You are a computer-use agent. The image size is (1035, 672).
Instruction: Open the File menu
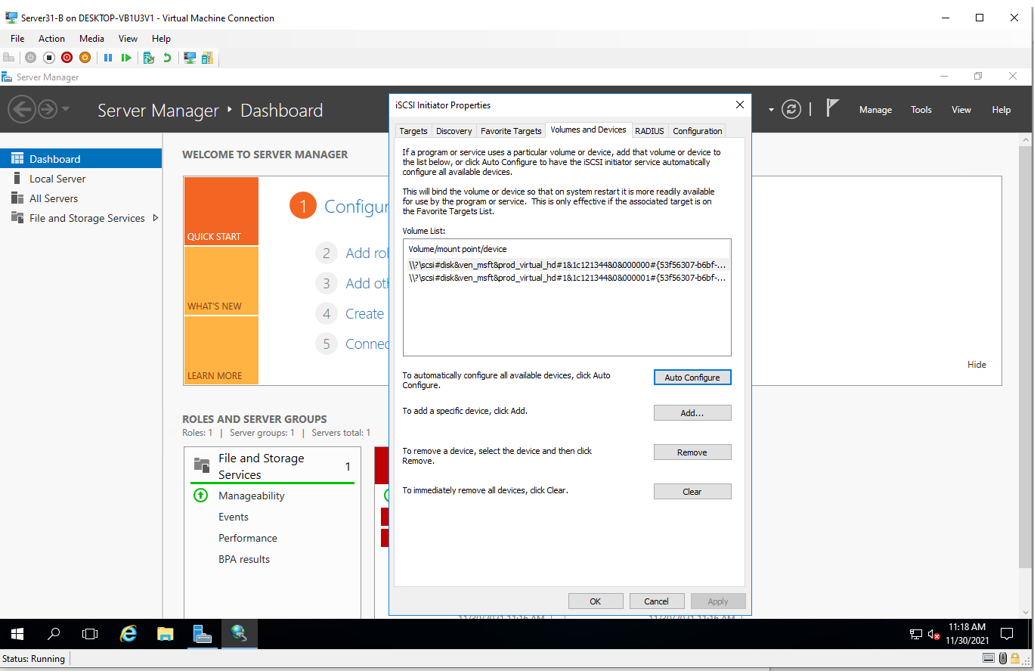pyautogui.click(x=17, y=38)
